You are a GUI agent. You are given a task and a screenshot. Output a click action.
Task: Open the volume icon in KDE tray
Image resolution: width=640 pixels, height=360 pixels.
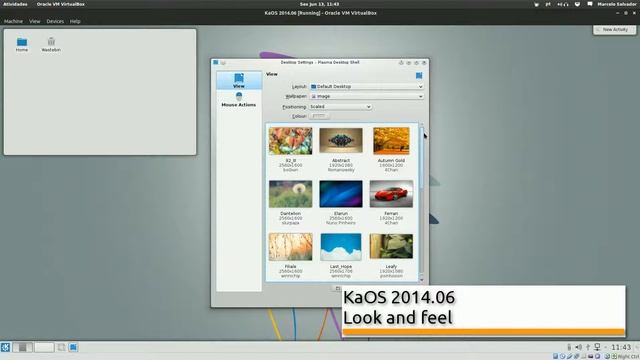point(578,347)
